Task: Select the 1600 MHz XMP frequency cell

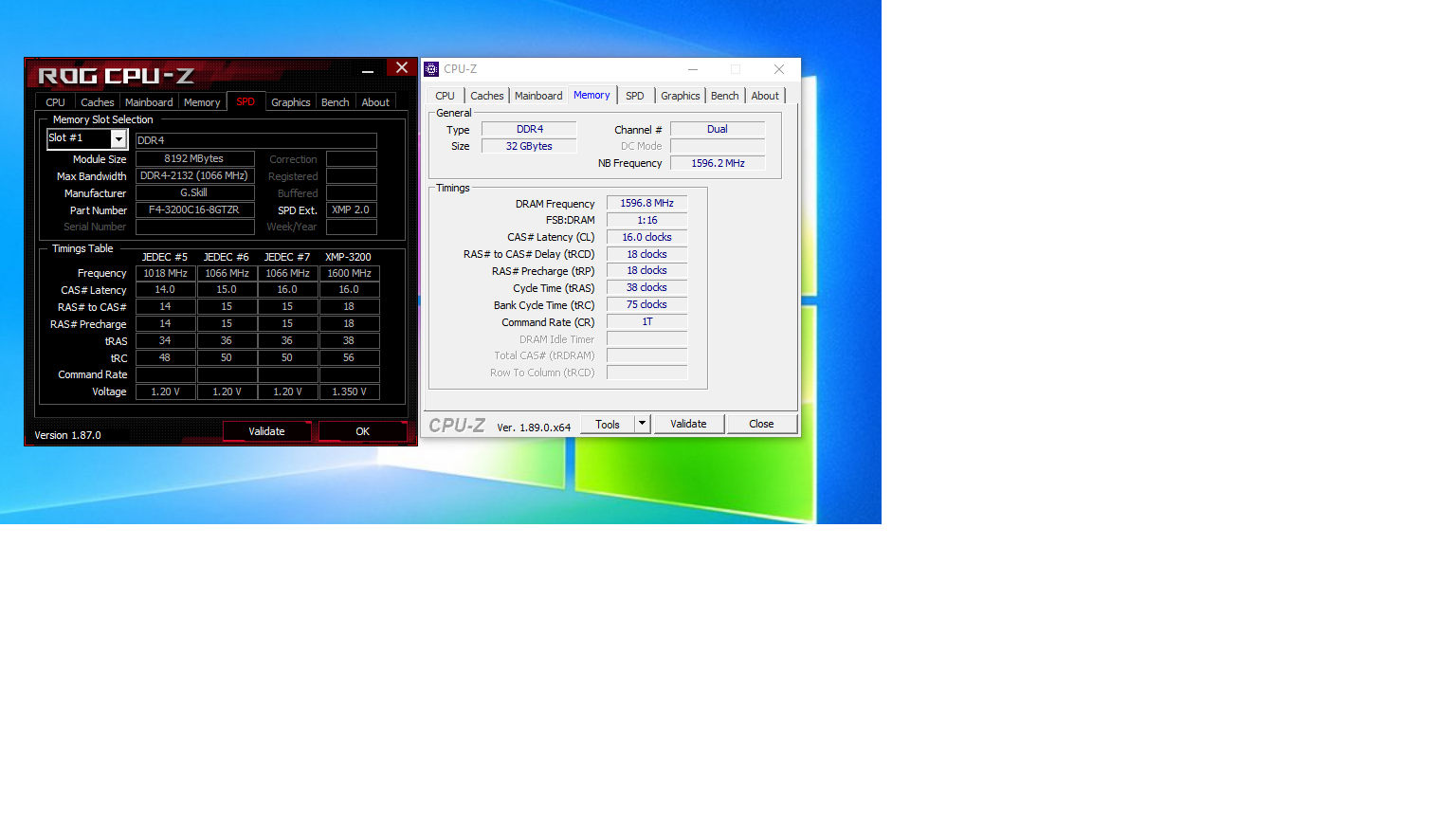Action: click(x=349, y=273)
